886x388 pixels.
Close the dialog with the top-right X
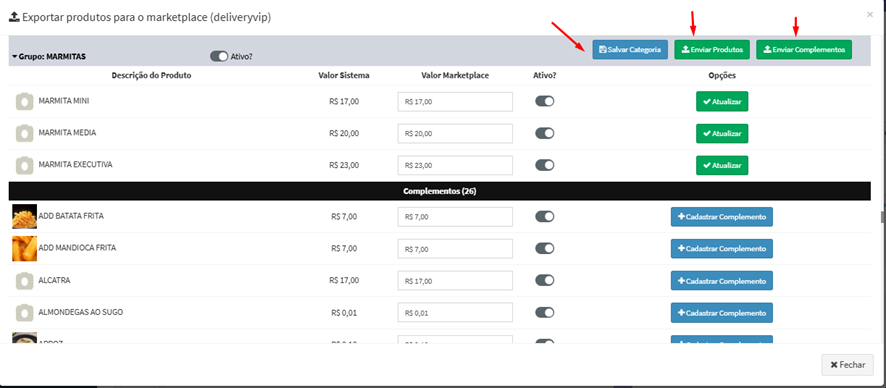click(870, 15)
